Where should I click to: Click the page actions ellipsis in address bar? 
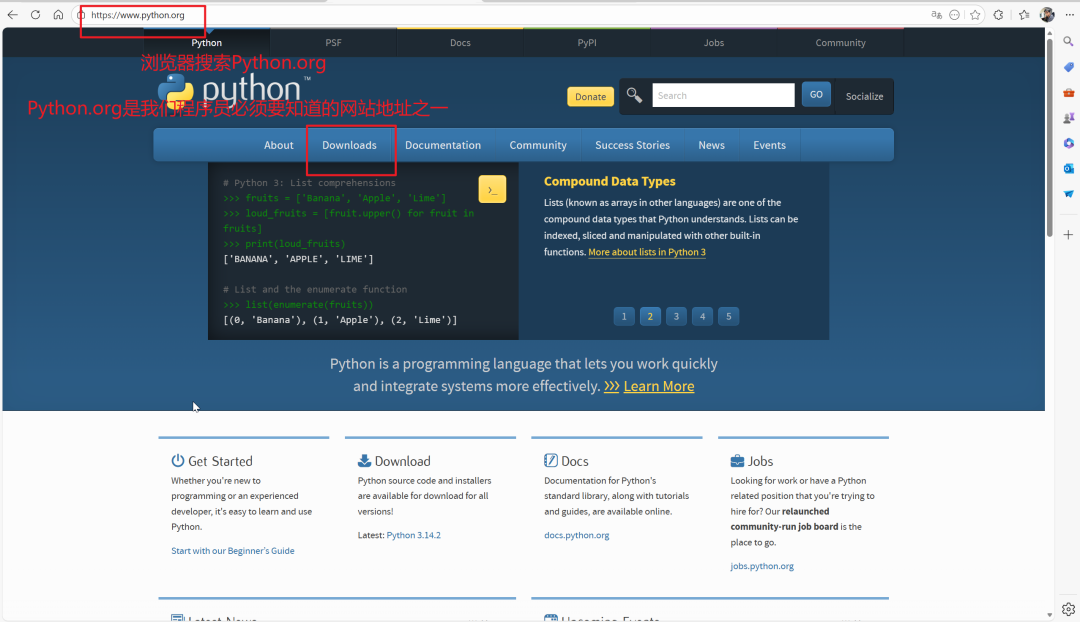pyautogui.click(x=954, y=14)
